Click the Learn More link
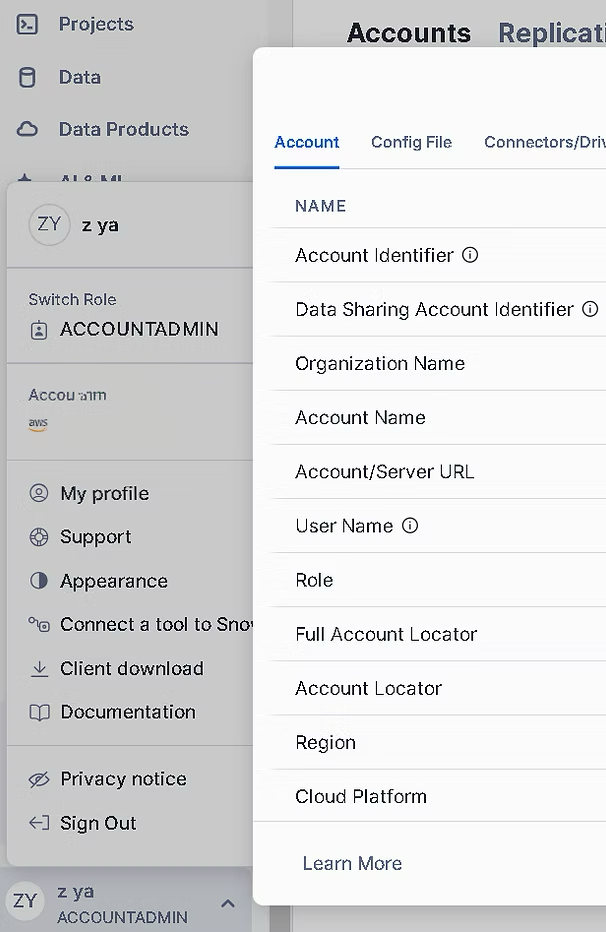606x932 pixels. pyautogui.click(x=352, y=863)
